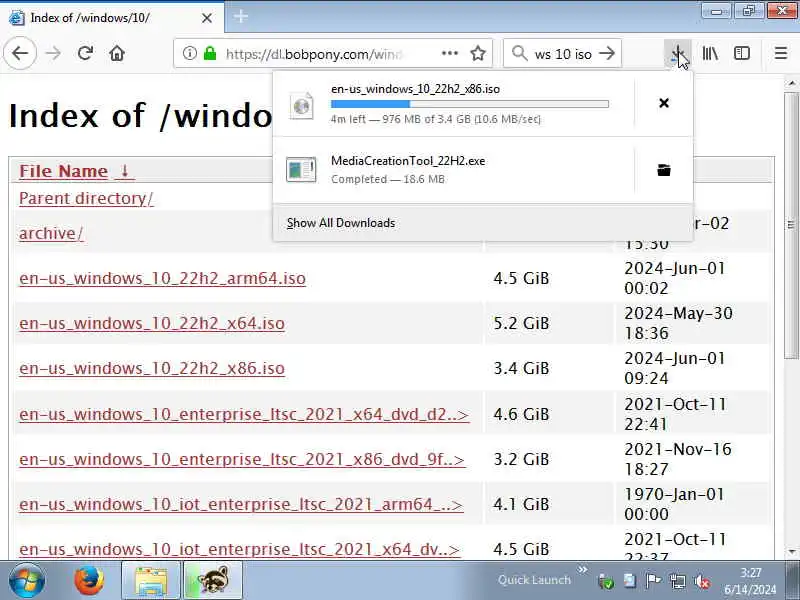
Task: Download en-us_windows_10_22h2_arm64.iso
Action: coord(162,279)
